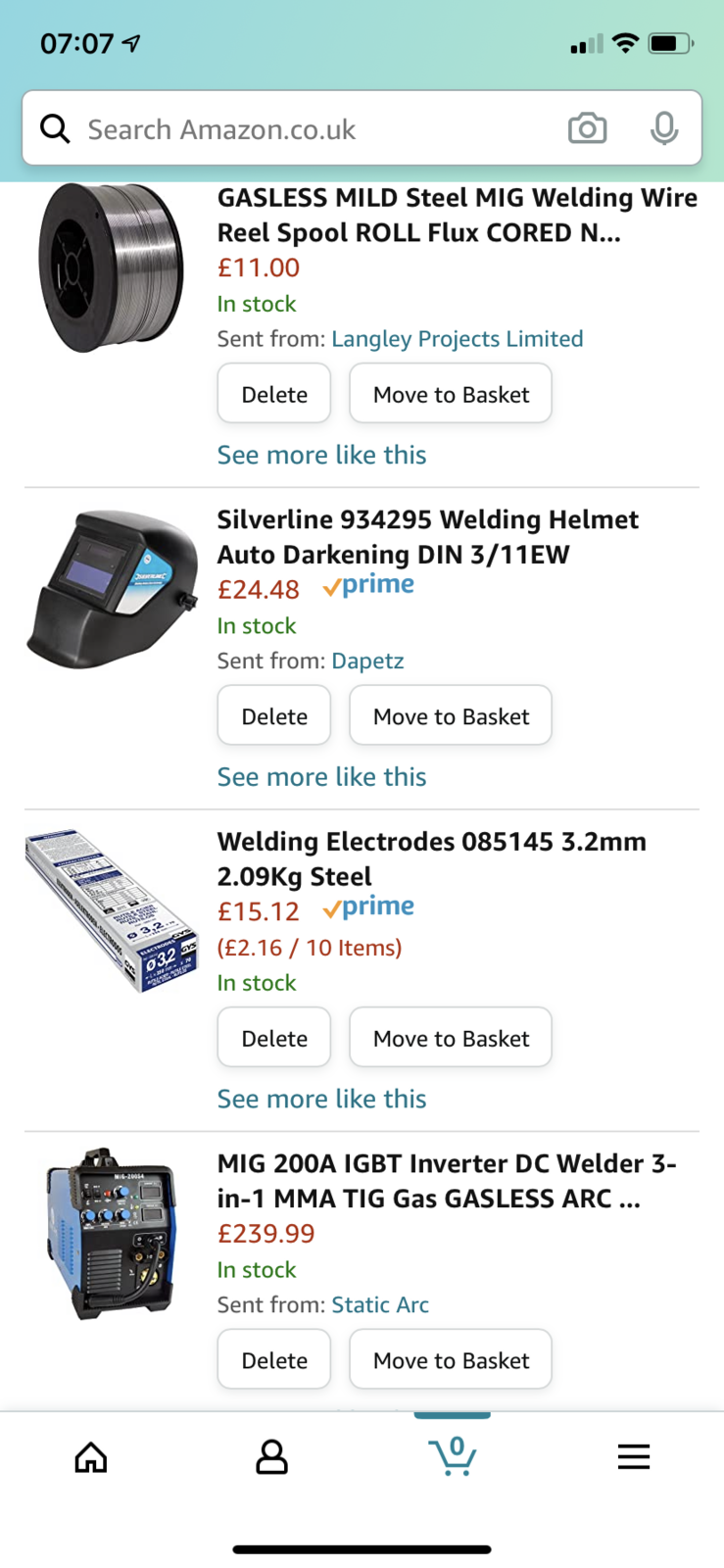Open the Dapetz seller link

367,661
